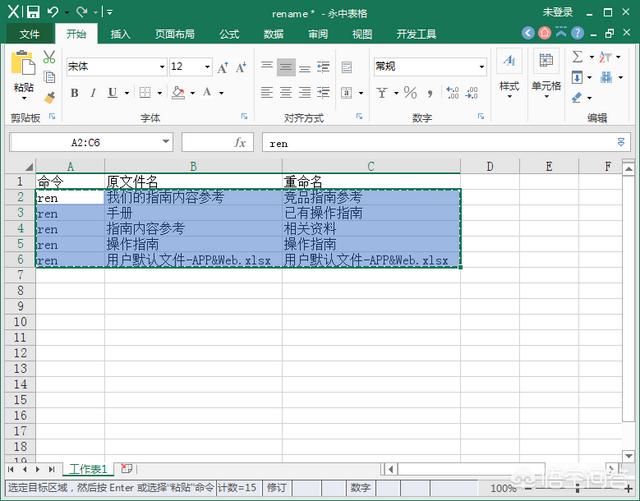This screenshot has width=640, height=501.
Task: Expand underline style dropdown arrow
Action: coord(127,93)
